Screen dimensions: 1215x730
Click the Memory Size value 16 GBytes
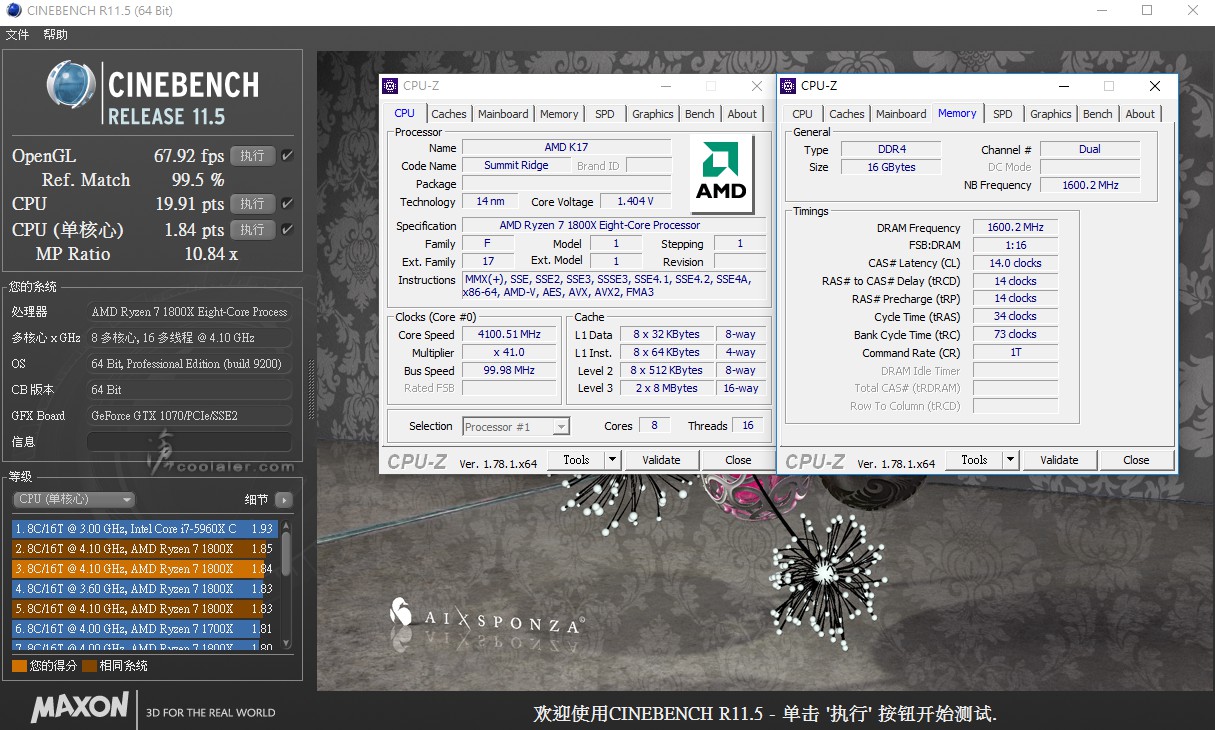[x=891, y=167]
